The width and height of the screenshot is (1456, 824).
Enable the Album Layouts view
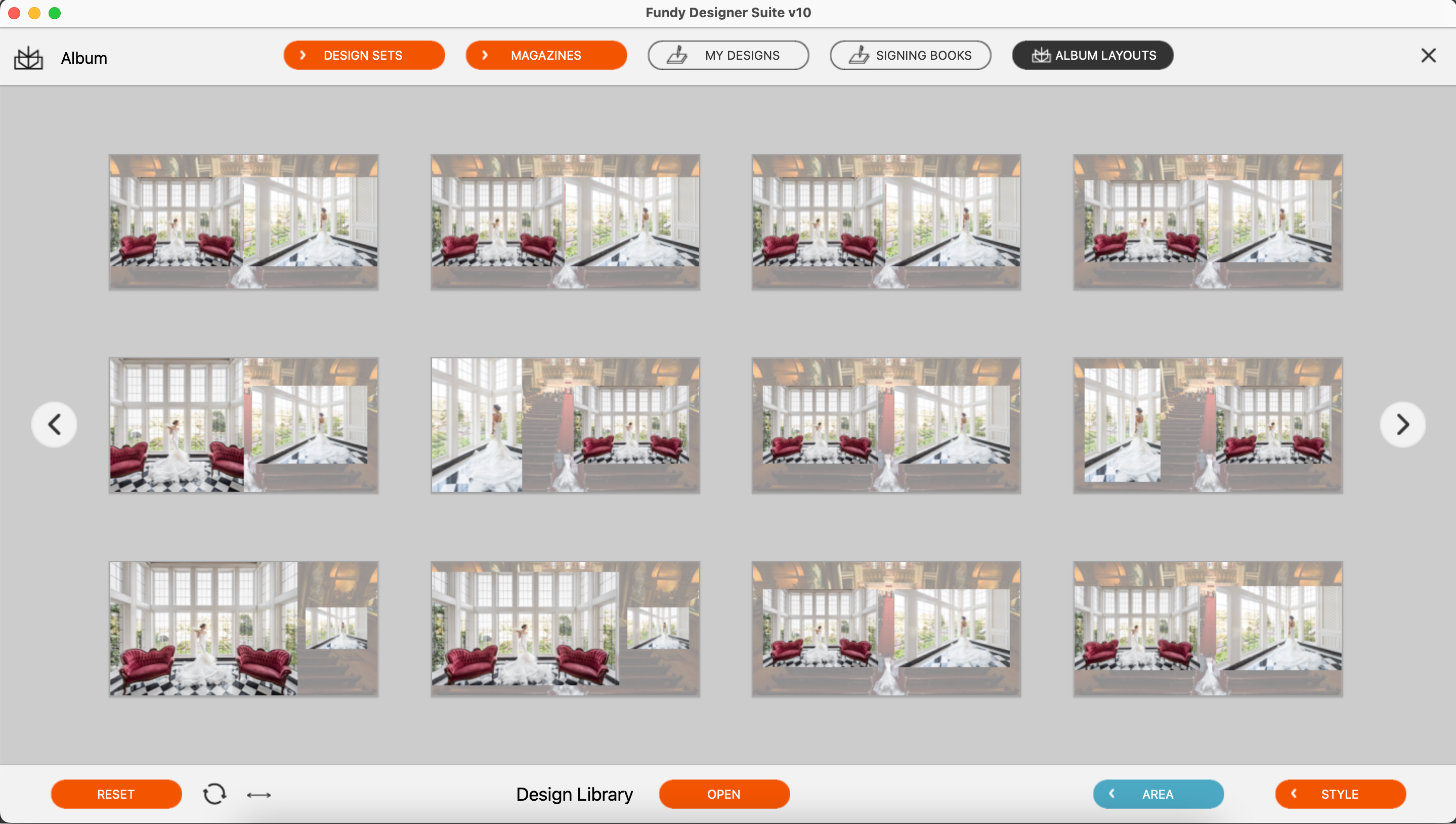tap(1093, 54)
